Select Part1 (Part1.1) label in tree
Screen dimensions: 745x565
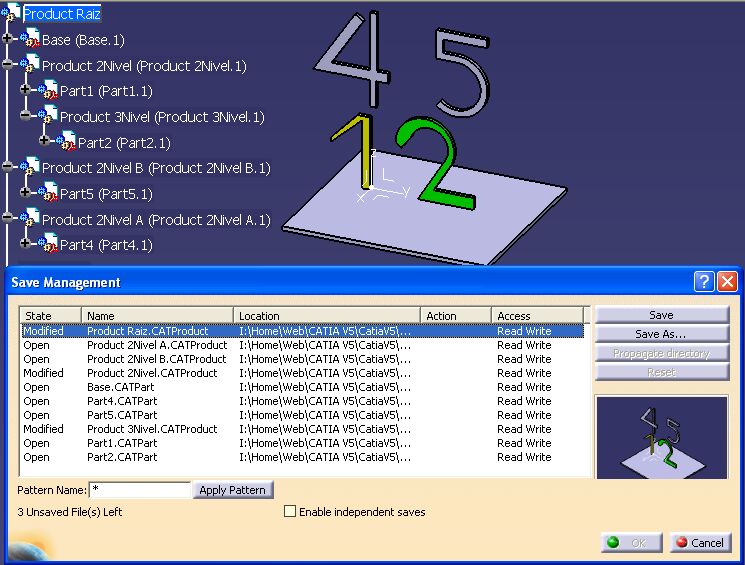click(106, 91)
